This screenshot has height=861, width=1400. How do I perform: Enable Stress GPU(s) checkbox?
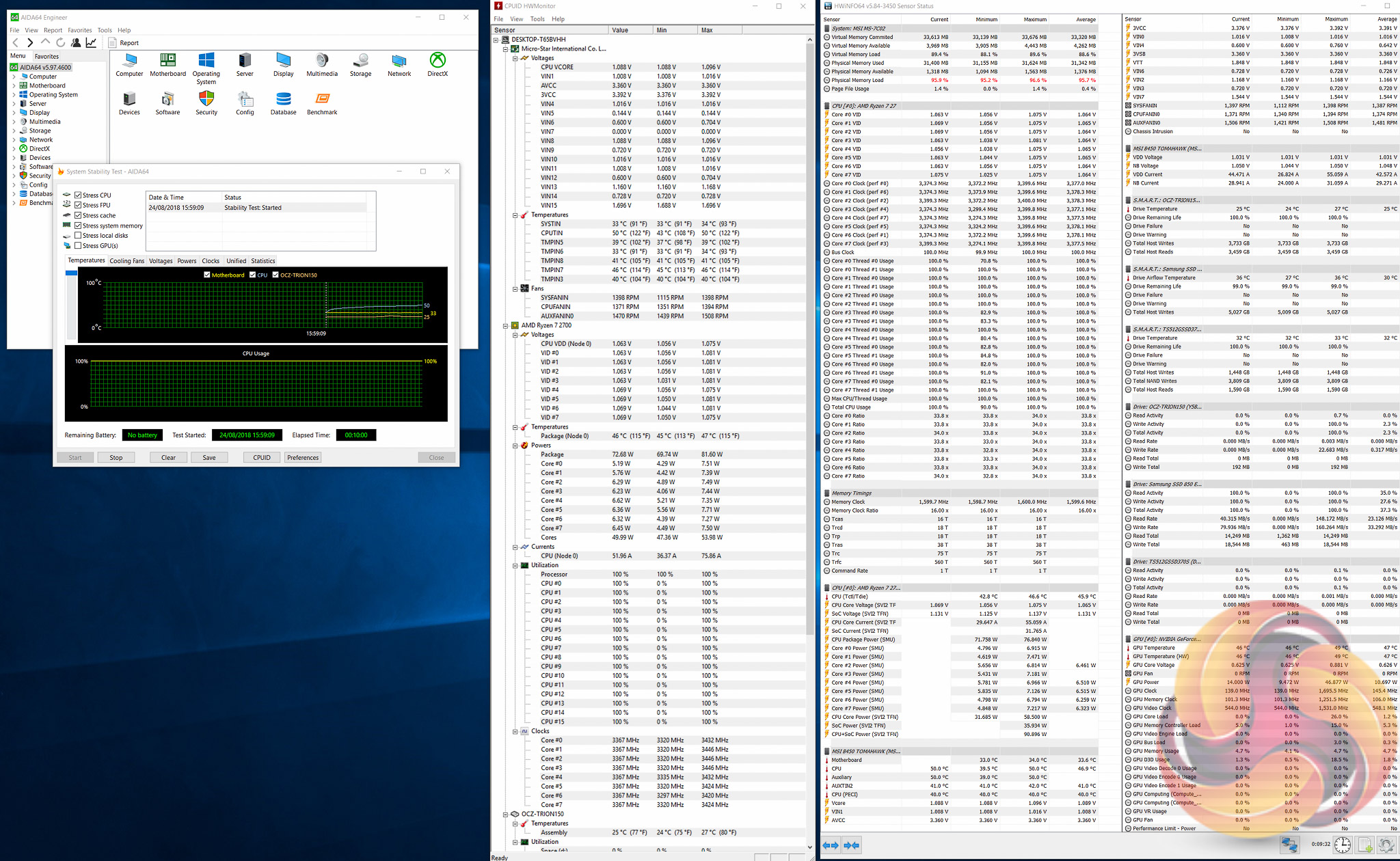click(x=78, y=246)
